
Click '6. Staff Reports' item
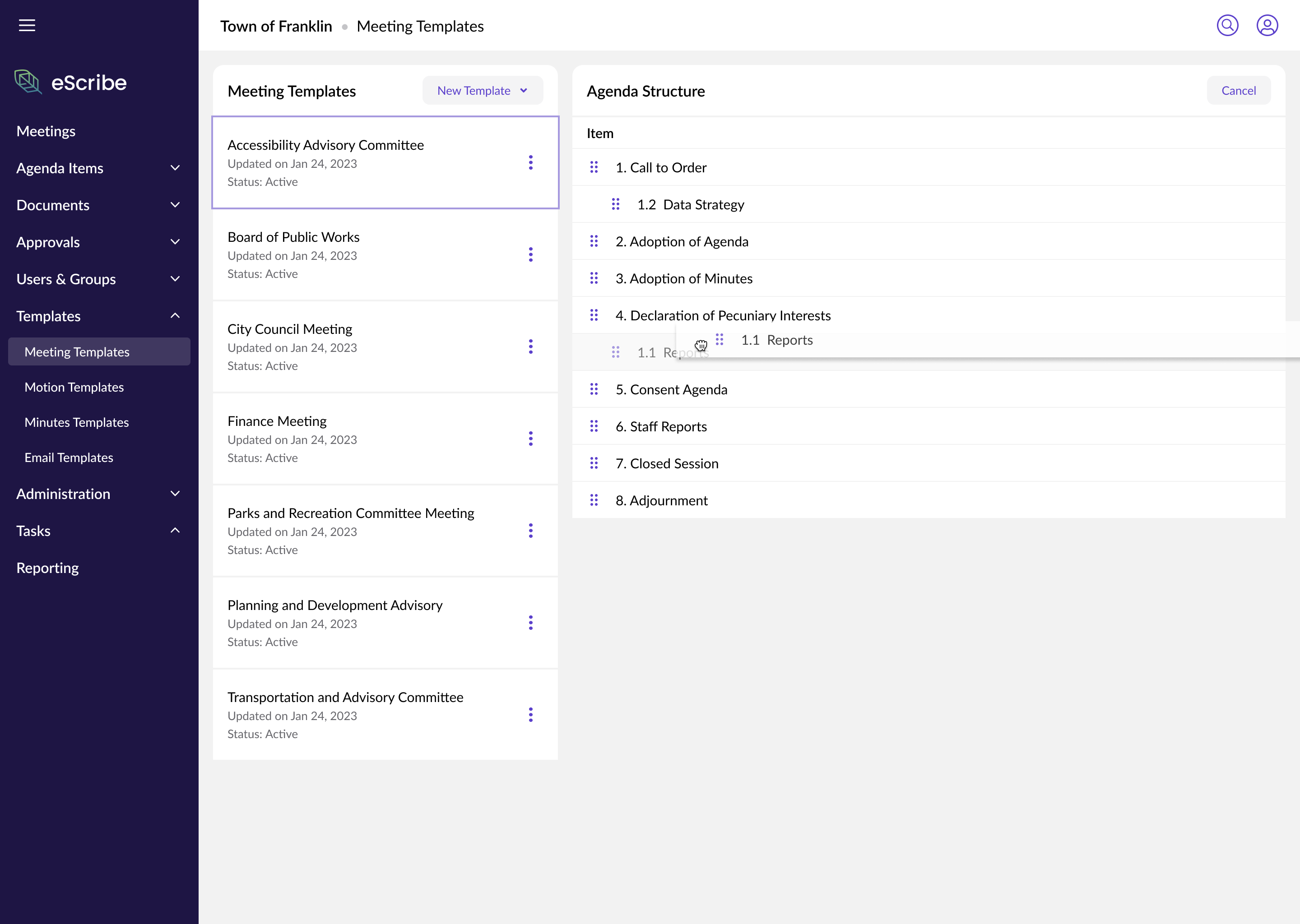click(x=929, y=426)
